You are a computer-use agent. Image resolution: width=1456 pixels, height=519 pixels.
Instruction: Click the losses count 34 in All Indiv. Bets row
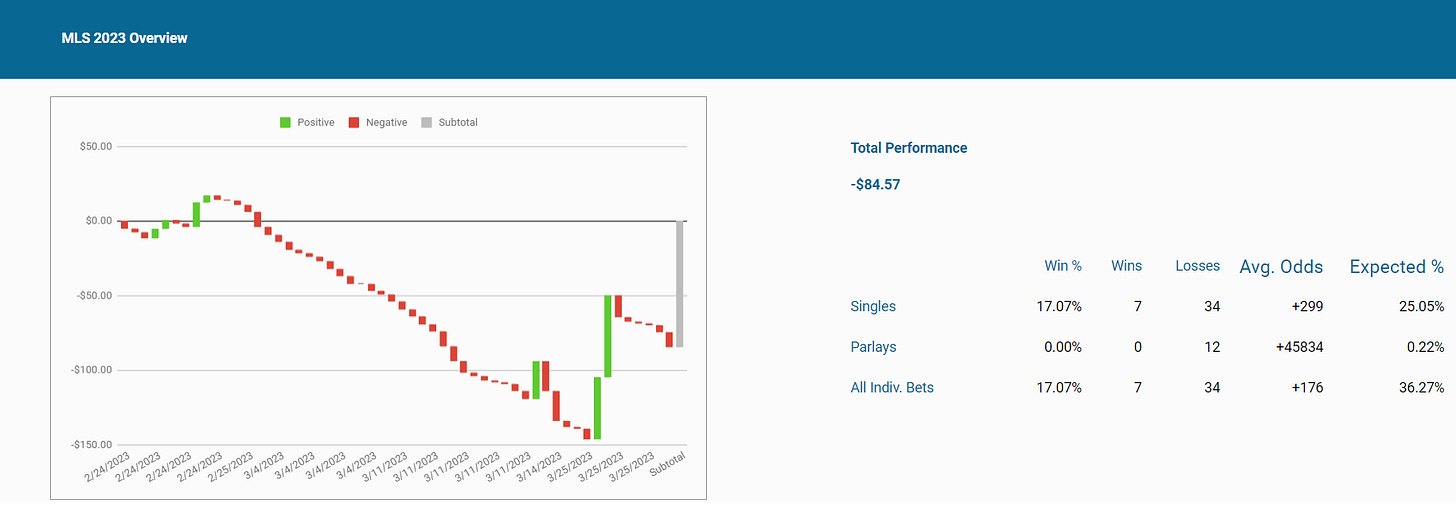[x=1212, y=387]
